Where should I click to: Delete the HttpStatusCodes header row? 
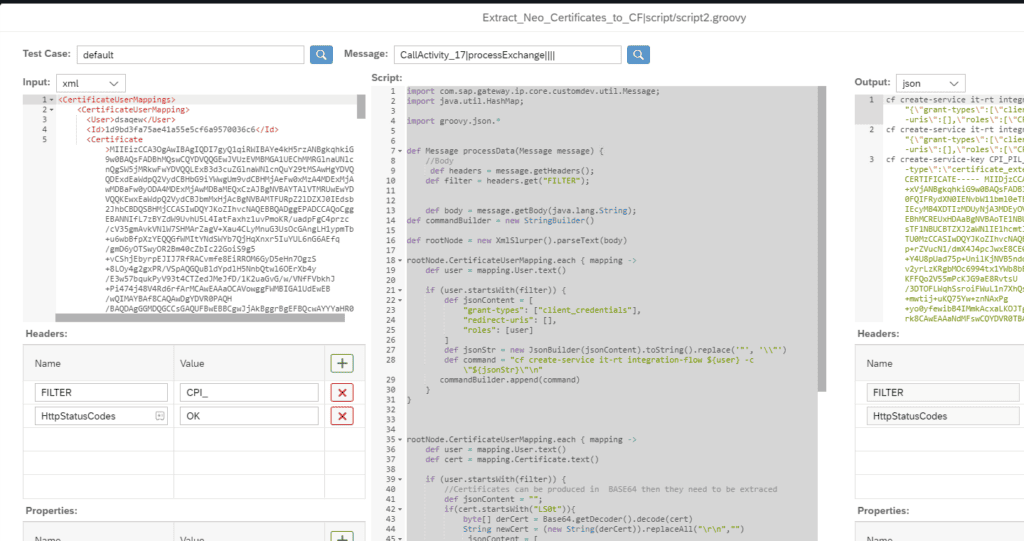[342, 416]
